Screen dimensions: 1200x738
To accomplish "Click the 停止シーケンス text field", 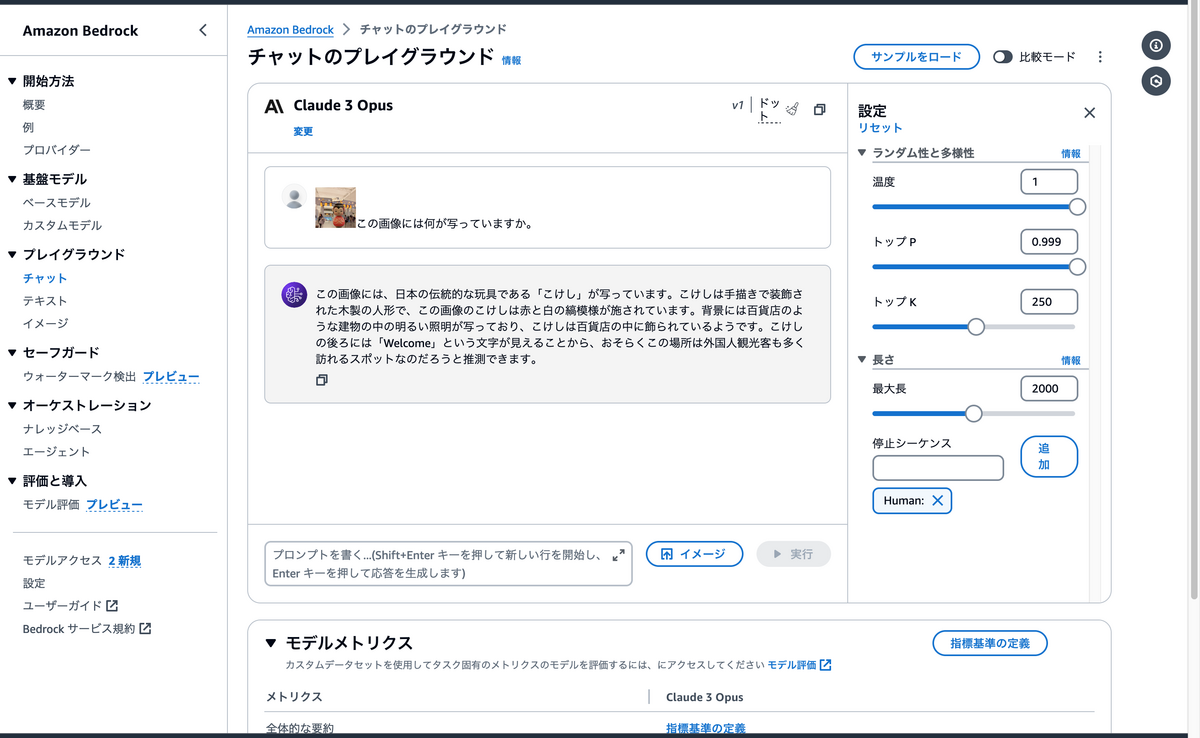I will tap(938, 468).
